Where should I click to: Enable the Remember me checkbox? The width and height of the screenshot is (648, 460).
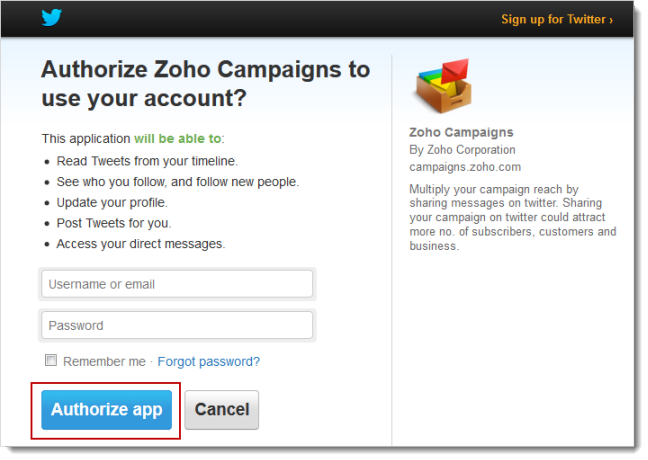(x=51, y=360)
